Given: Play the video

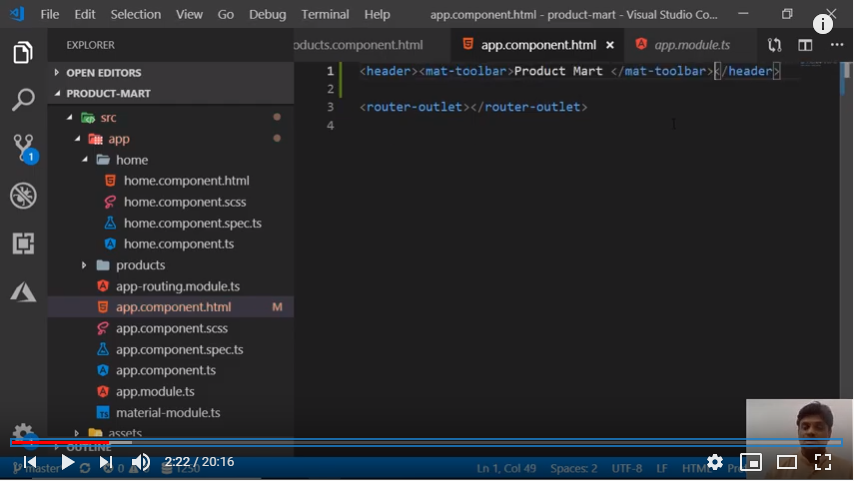Looking at the screenshot, I should pyautogui.click(x=67, y=462).
